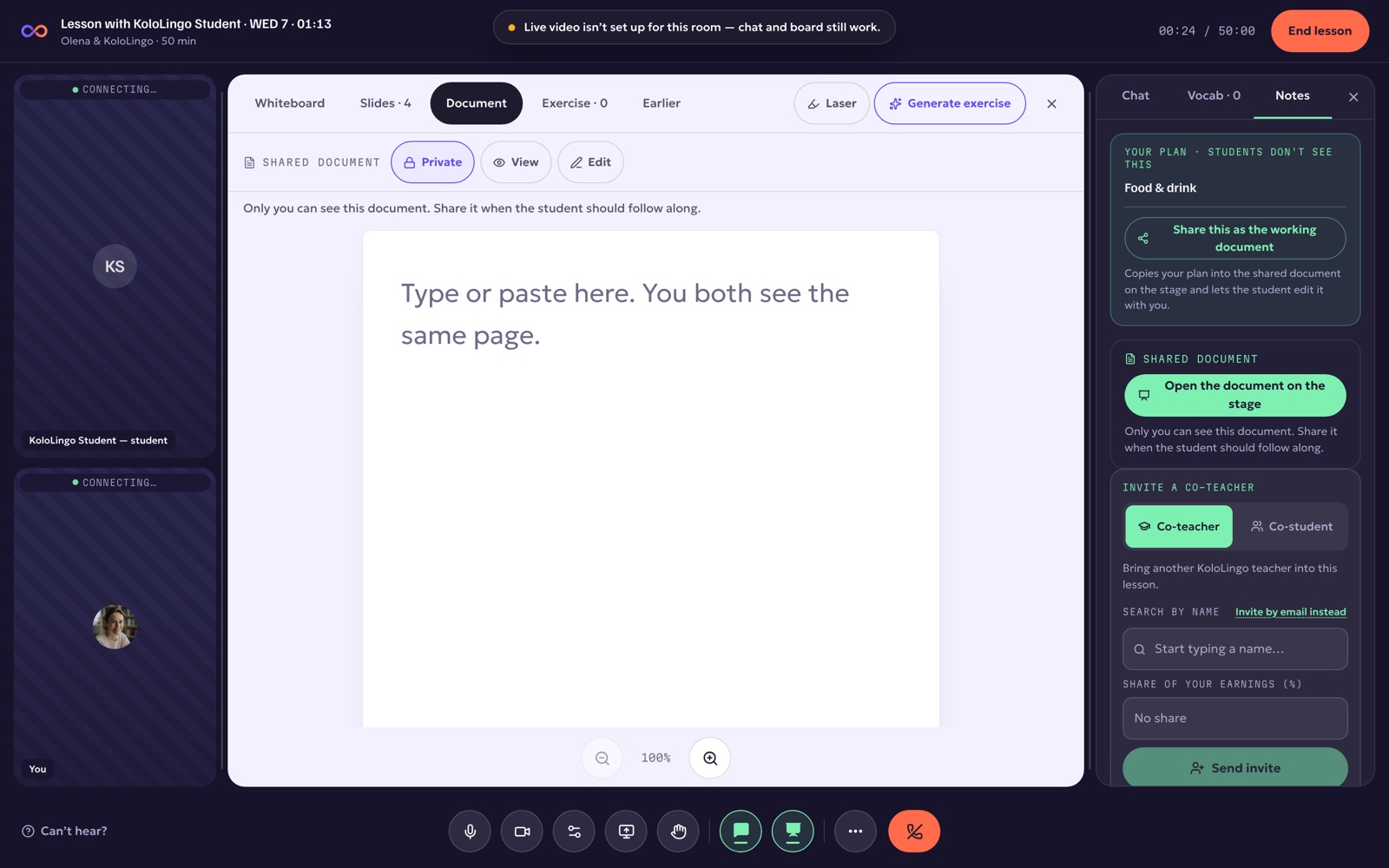Click the End lesson button
The height and width of the screenshot is (868, 1389).
click(x=1320, y=31)
